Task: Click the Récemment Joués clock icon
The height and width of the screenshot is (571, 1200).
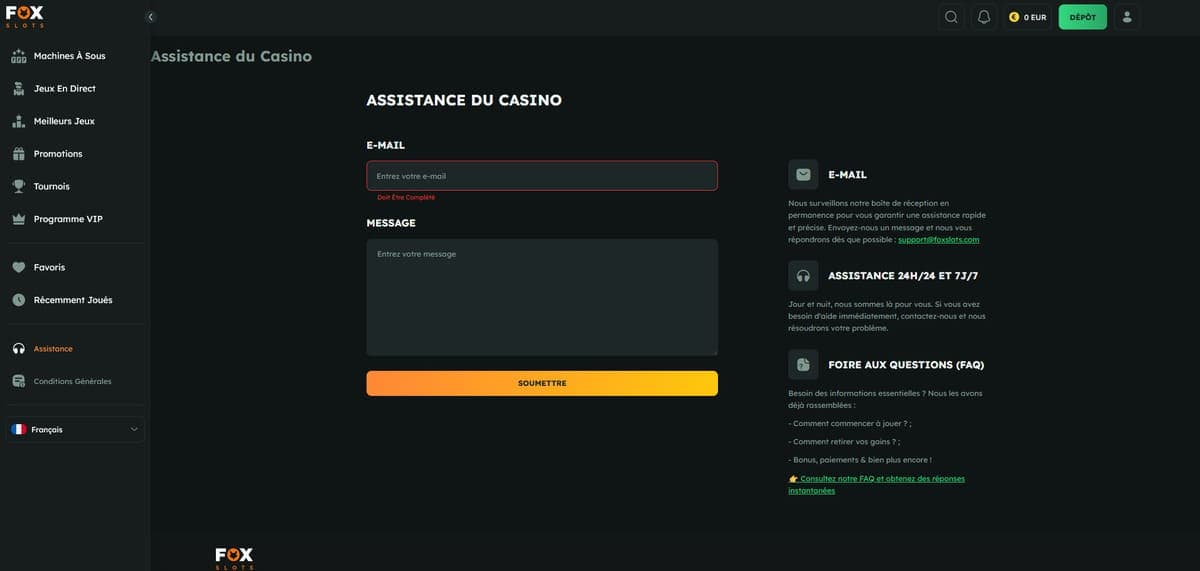Action: click(x=18, y=300)
